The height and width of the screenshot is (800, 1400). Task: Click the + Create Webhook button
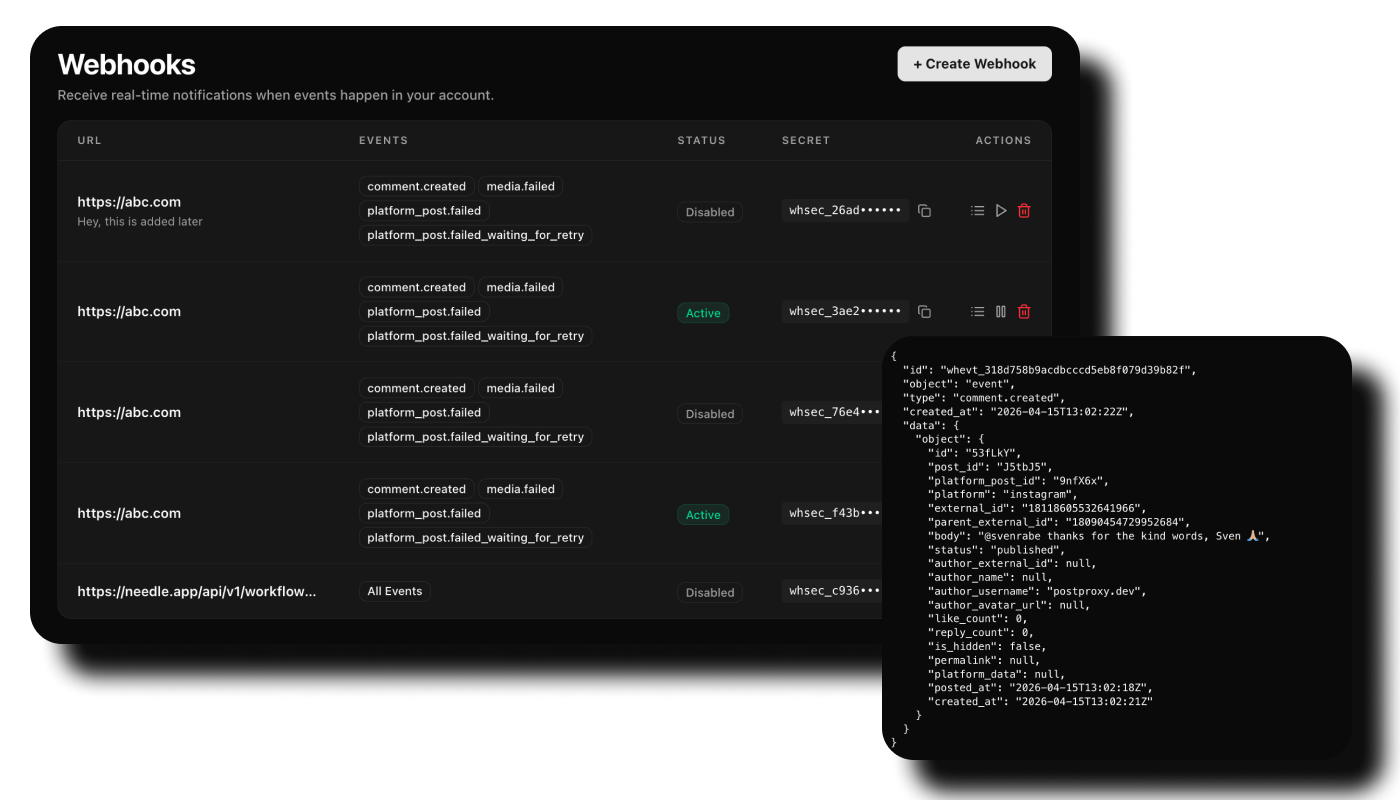click(974, 64)
